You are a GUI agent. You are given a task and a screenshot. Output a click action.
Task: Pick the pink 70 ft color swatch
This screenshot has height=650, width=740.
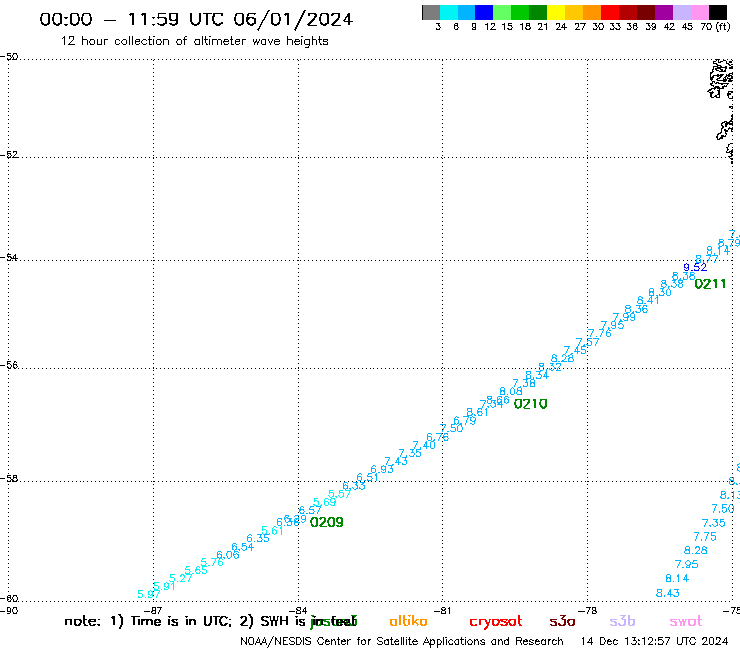699,12
